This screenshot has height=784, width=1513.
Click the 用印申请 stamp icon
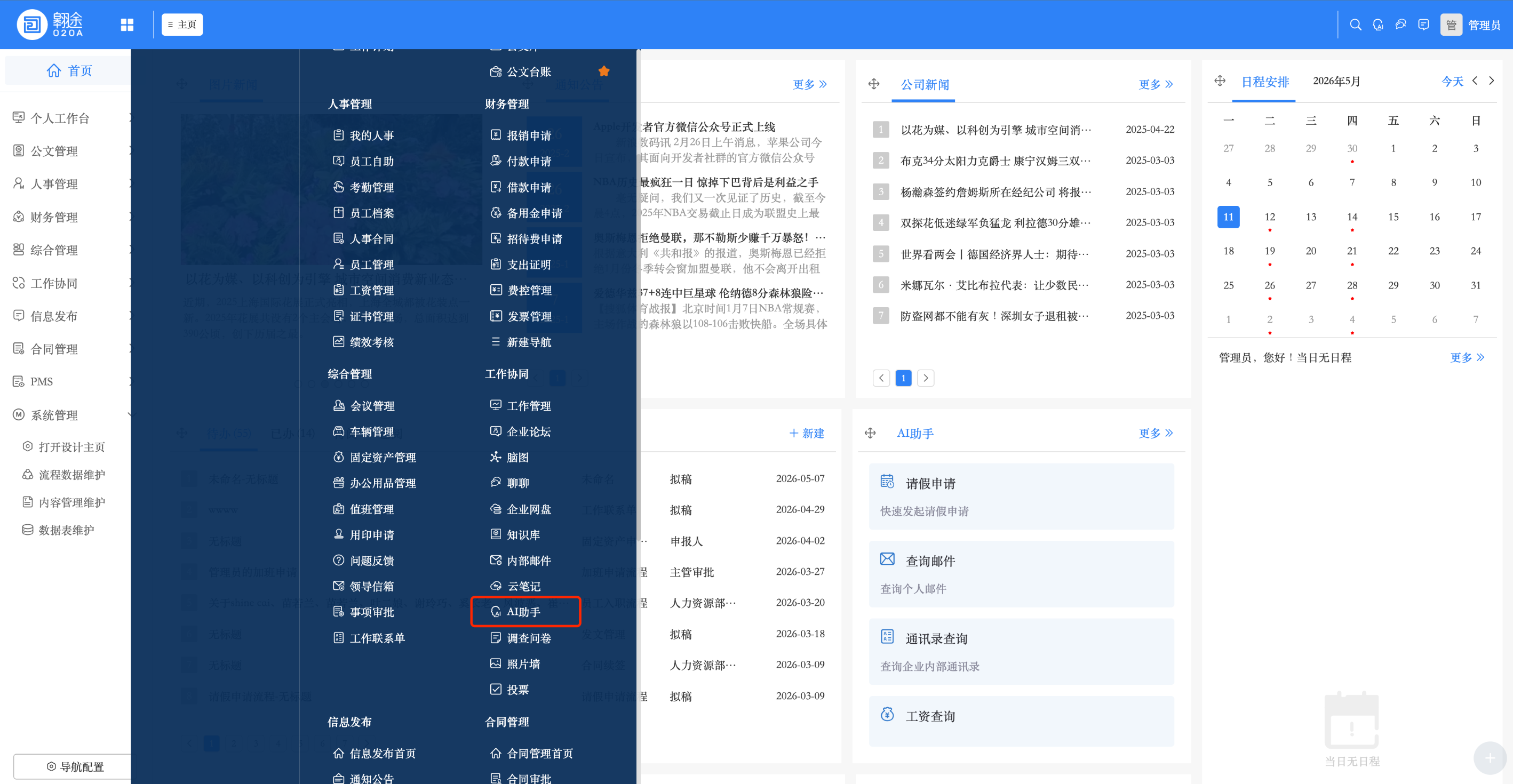[x=338, y=534]
